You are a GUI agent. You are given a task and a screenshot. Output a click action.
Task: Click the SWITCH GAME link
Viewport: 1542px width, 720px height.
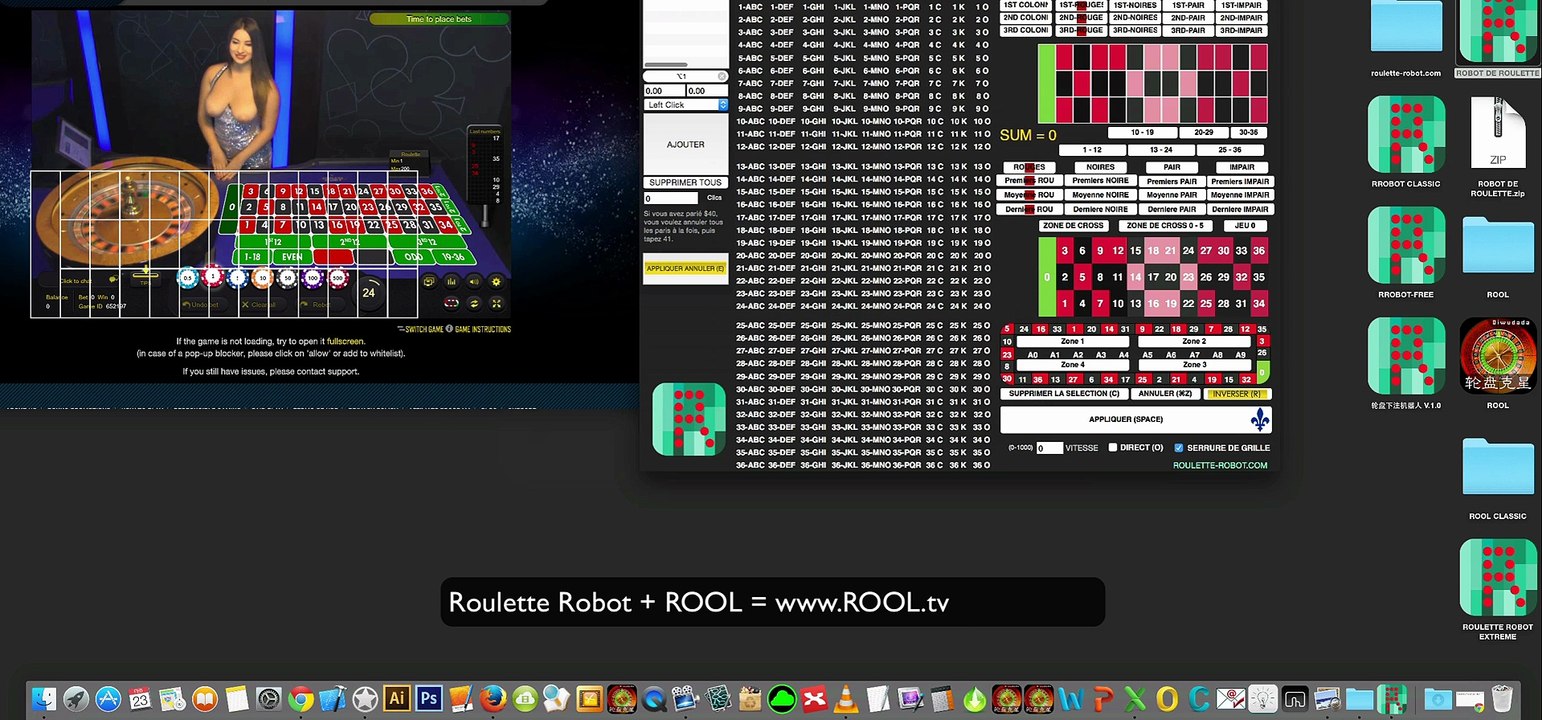(x=424, y=329)
